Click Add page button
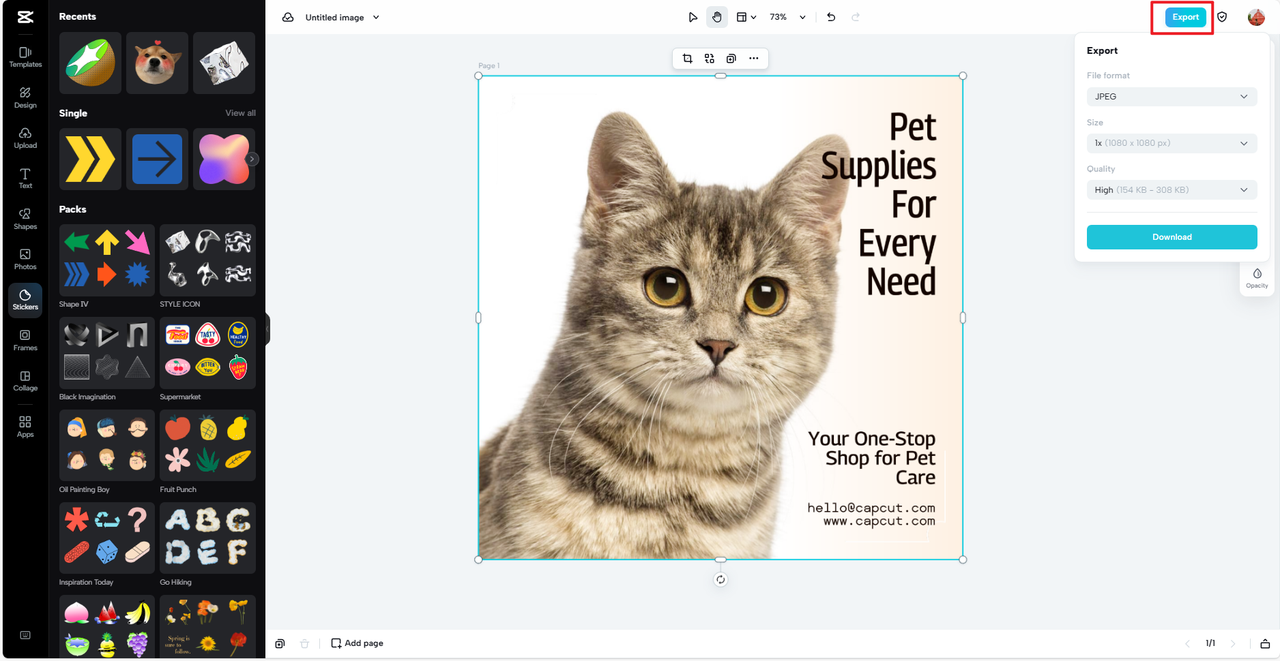Screen dimensions: 1280x661 click(357, 643)
